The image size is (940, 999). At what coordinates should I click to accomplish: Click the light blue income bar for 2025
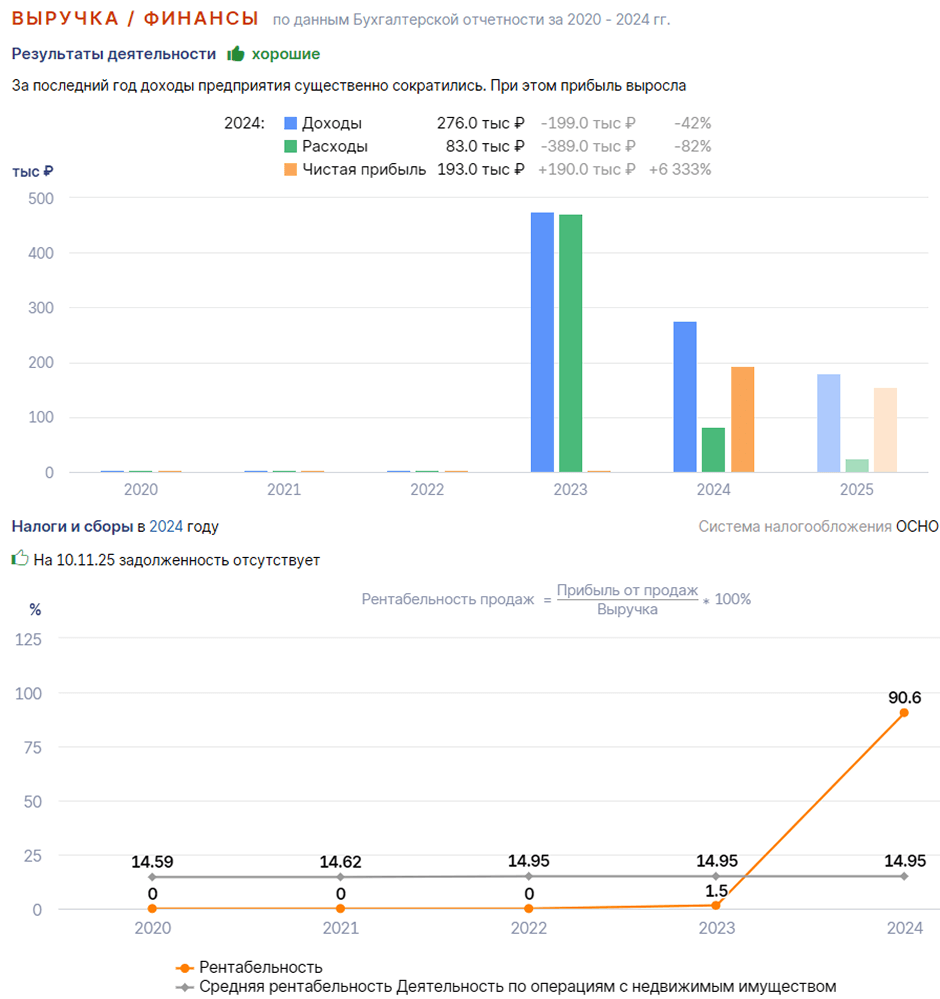[828, 423]
